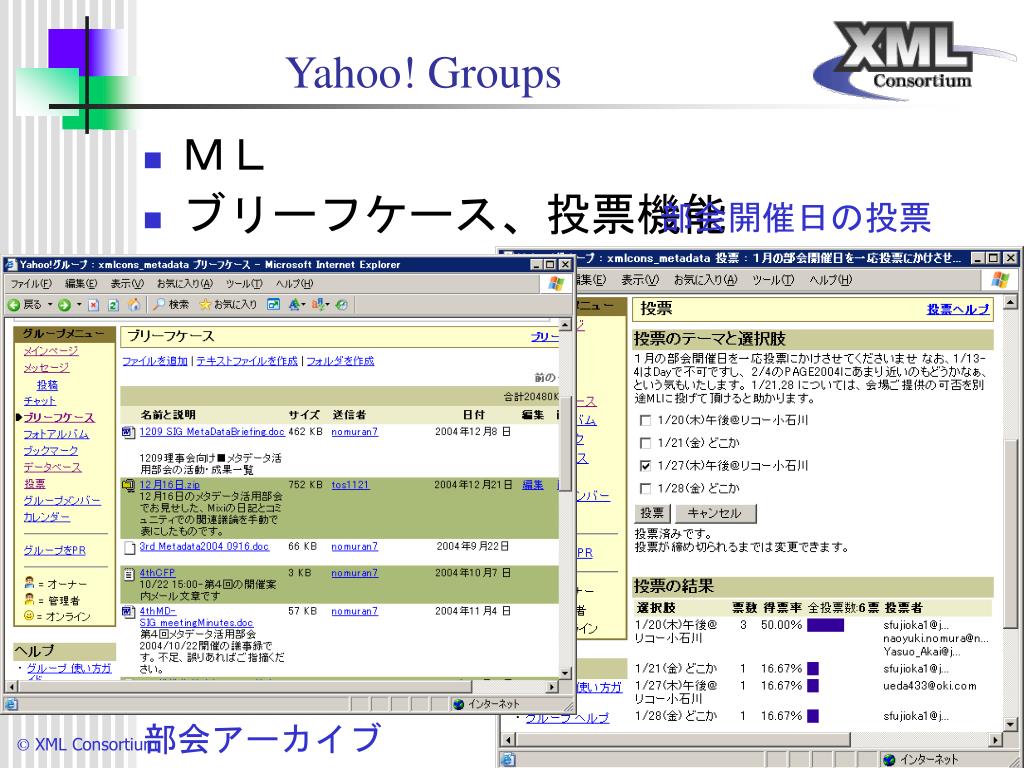Click Word icon beside 1209_SIG_MetaDataBriefing.doc

(x=129, y=432)
